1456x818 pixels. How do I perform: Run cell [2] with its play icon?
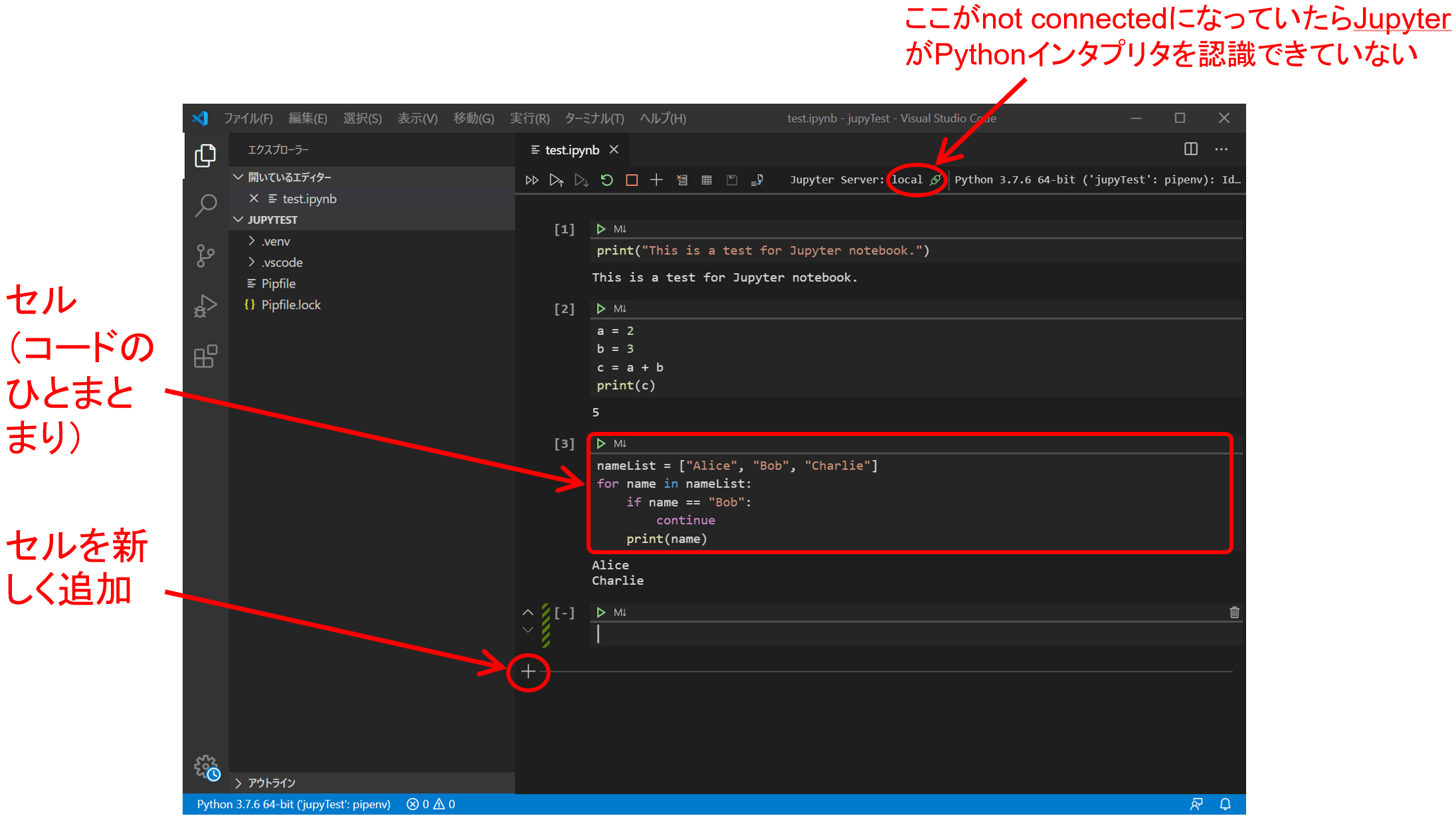pyautogui.click(x=601, y=309)
